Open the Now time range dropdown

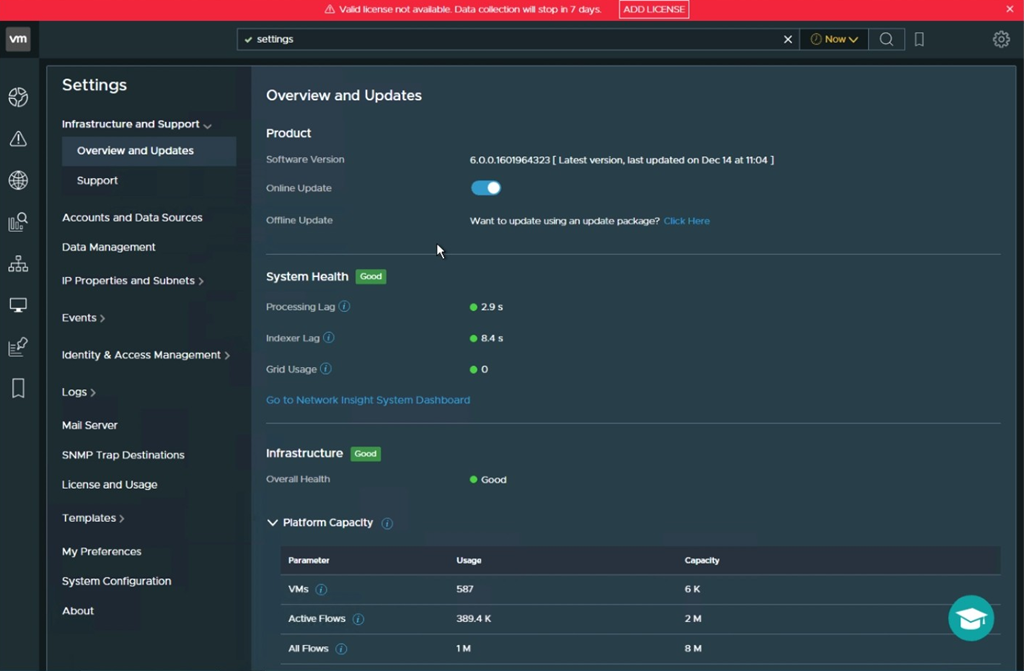coord(833,39)
